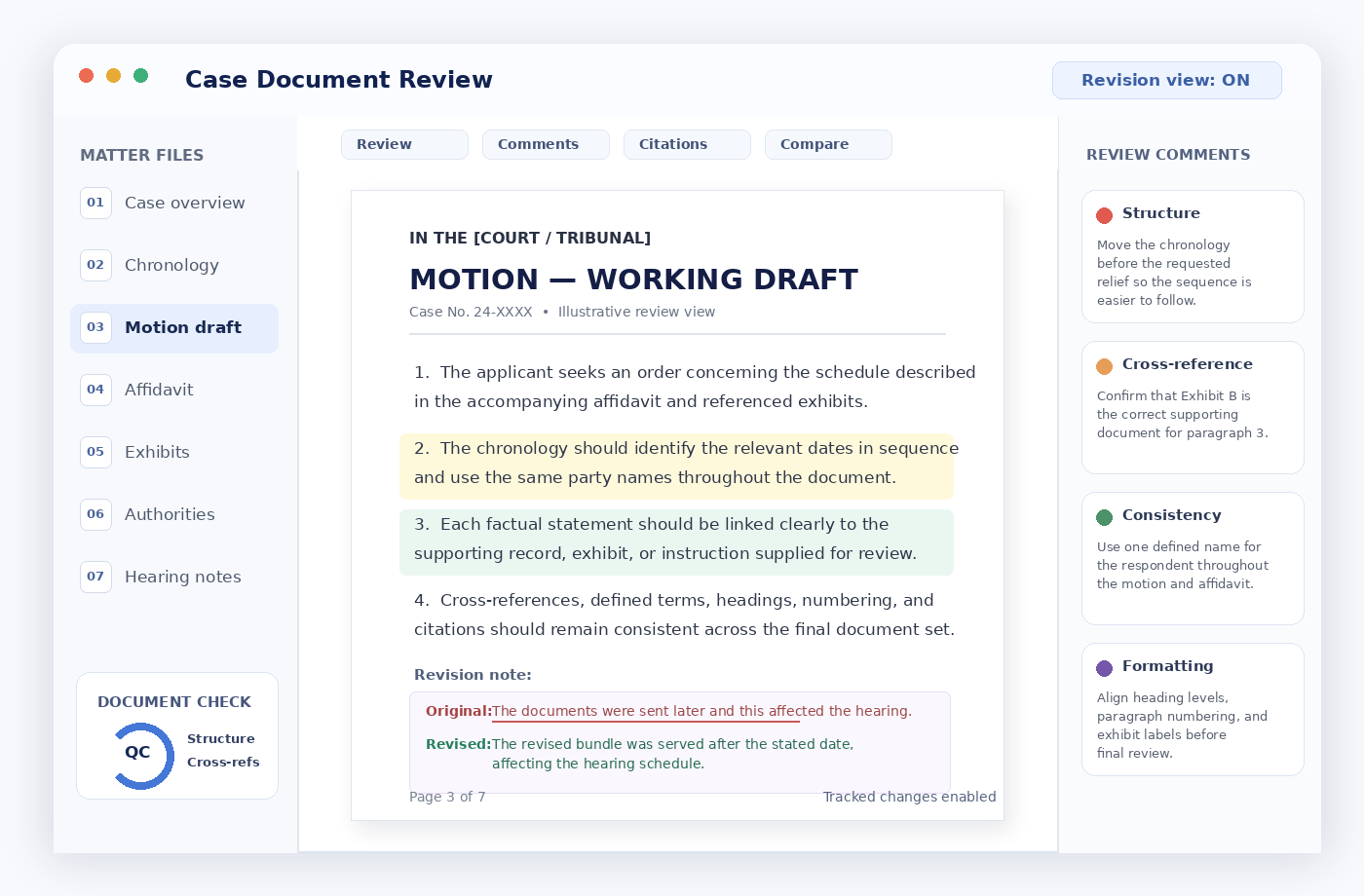1364x896 pixels.
Task: Click Cross-refs in the Document Check panel
Action: click(223, 763)
